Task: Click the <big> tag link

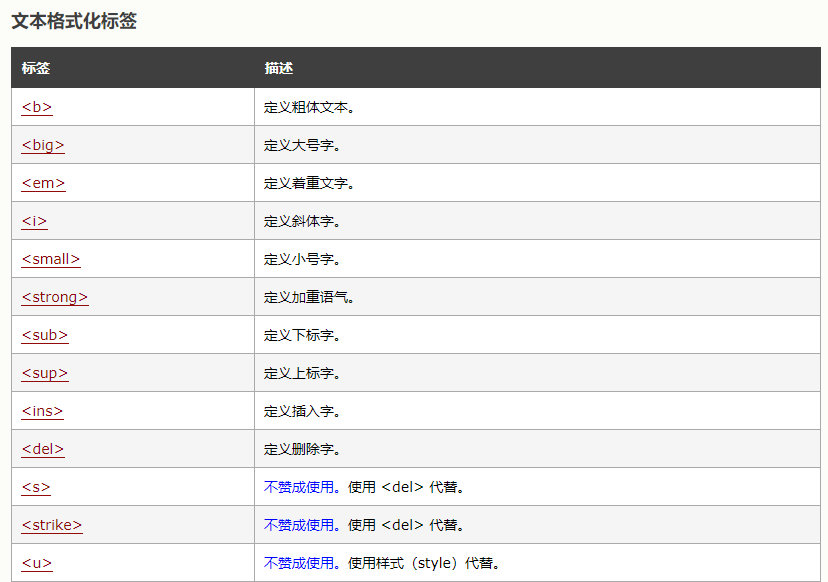Action: pos(43,145)
